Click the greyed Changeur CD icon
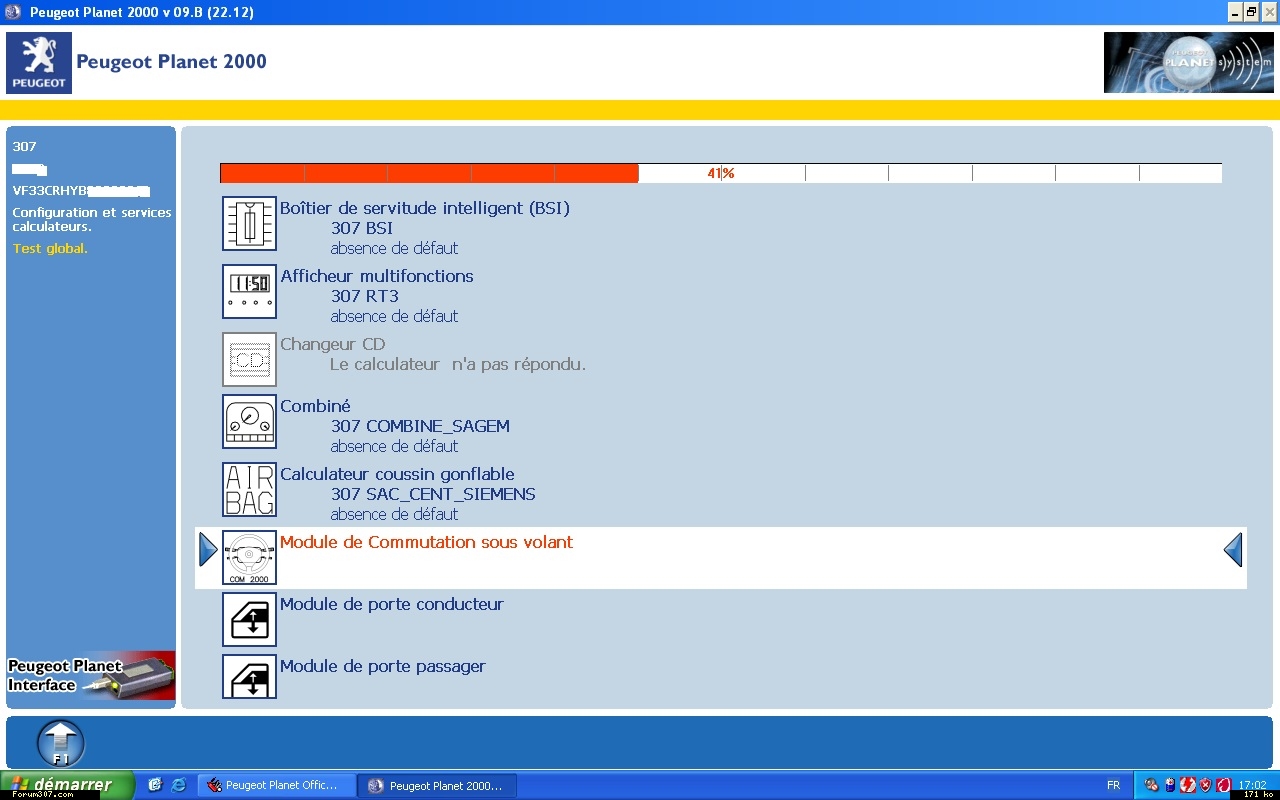Viewport: 1280px width, 800px height. (x=249, y=359)
